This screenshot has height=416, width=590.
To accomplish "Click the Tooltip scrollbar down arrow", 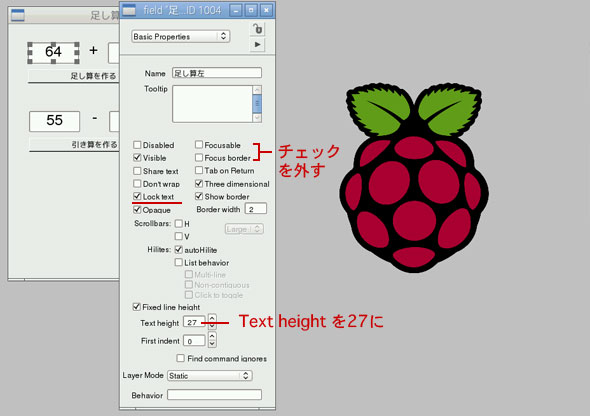I will tap(257, 118).
